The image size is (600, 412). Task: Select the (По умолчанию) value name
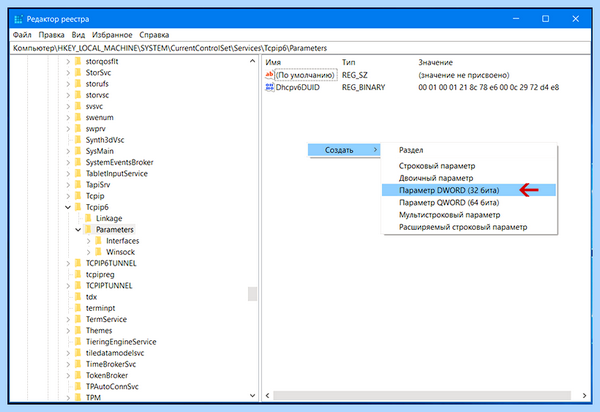point(305,75)
